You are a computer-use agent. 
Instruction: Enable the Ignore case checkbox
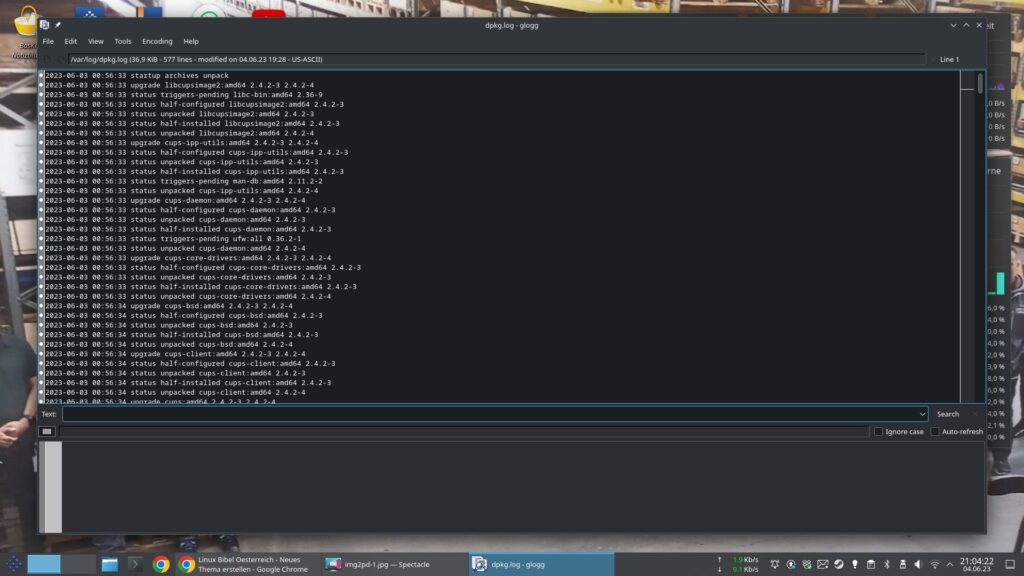(x=878, y=432)
